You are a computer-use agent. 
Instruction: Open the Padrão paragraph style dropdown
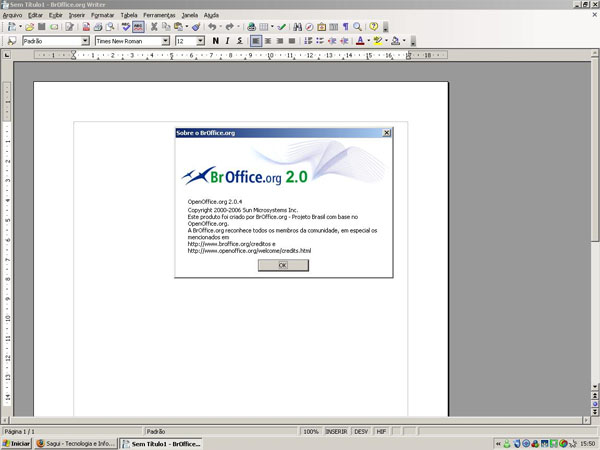[x=85, y=41]
